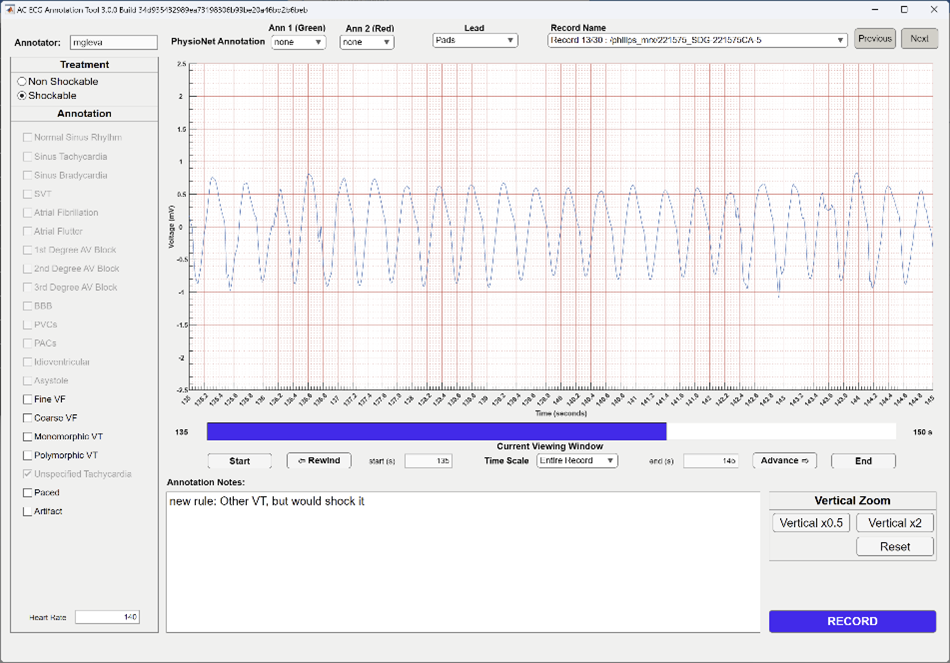Mark the record as Artifact
The image size is (950, 663).
28,512
